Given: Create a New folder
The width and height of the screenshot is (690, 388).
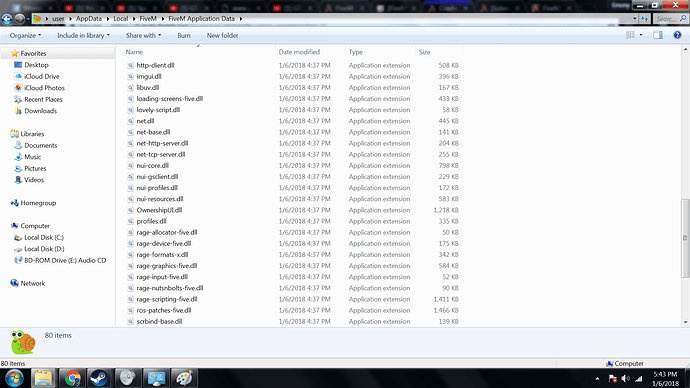Looking at the screenshot, I should point(223,35).
